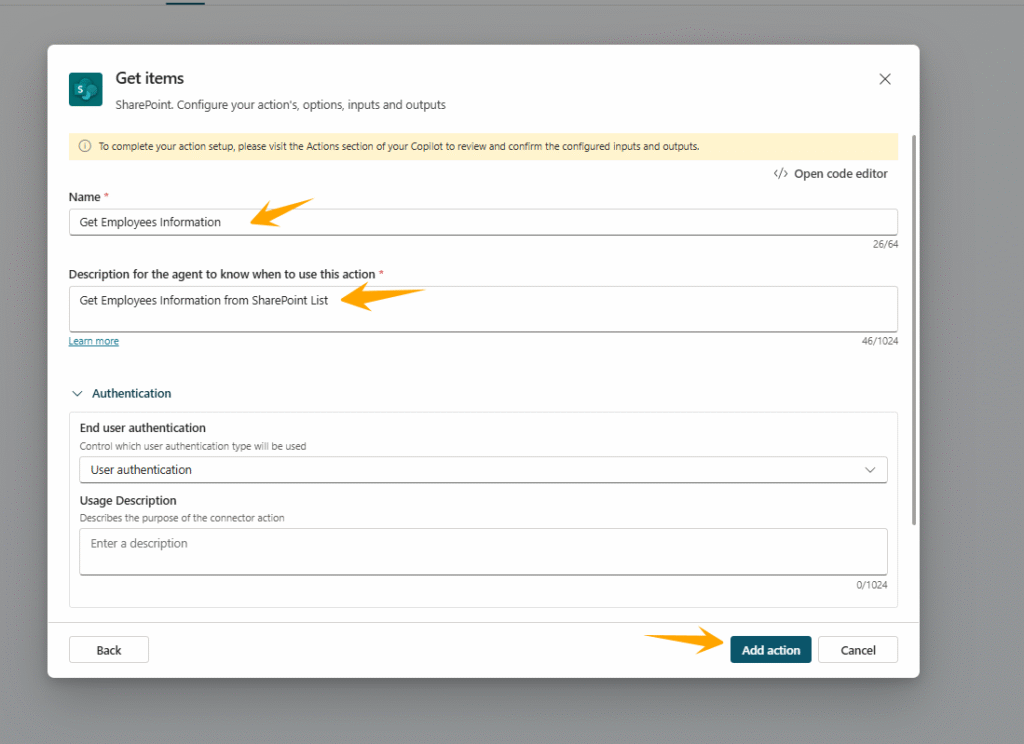
Task: Open code editor via its text label
Action: click(840, 173)
